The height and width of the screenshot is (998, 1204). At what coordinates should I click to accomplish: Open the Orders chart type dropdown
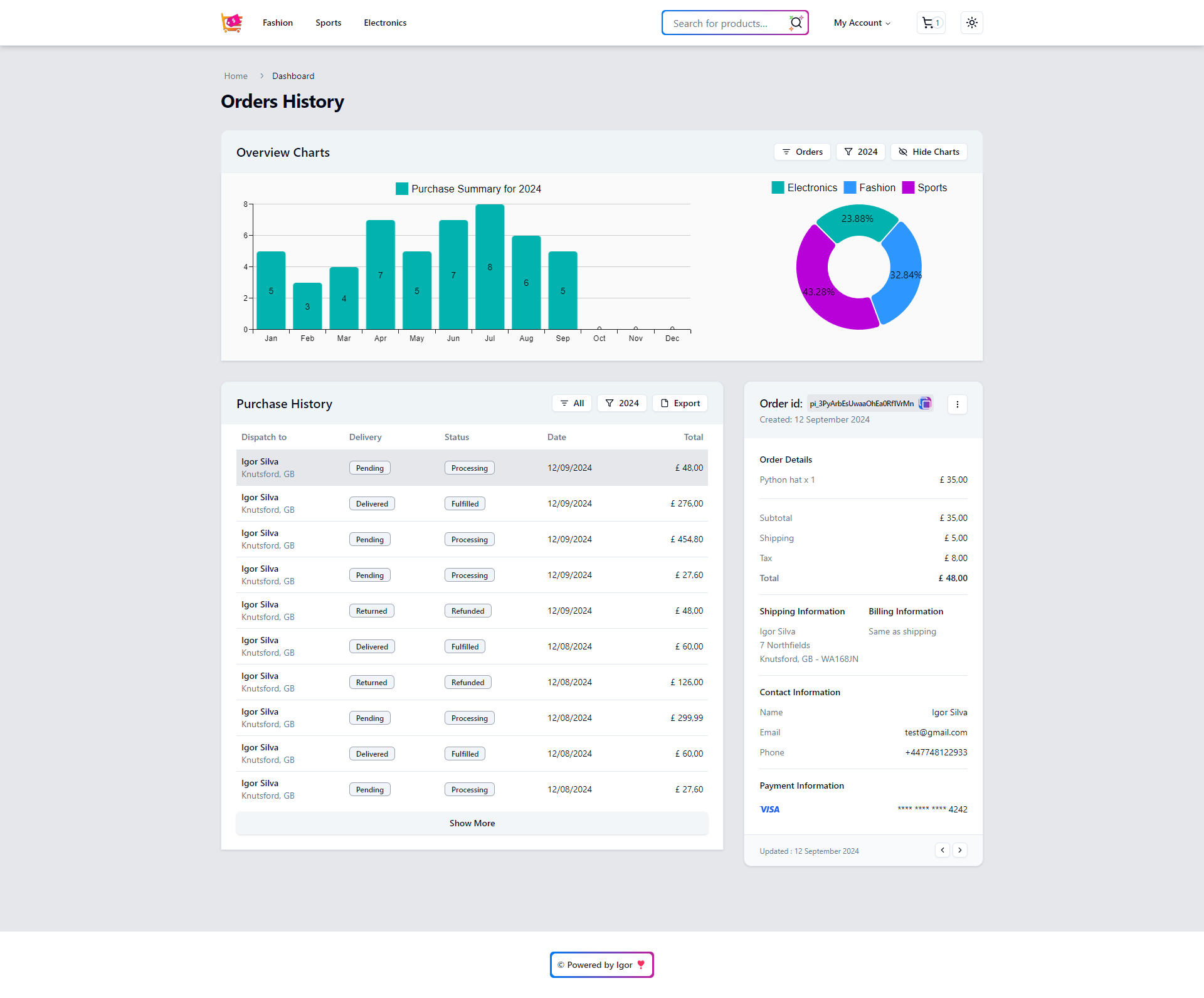tap(802, 152)
